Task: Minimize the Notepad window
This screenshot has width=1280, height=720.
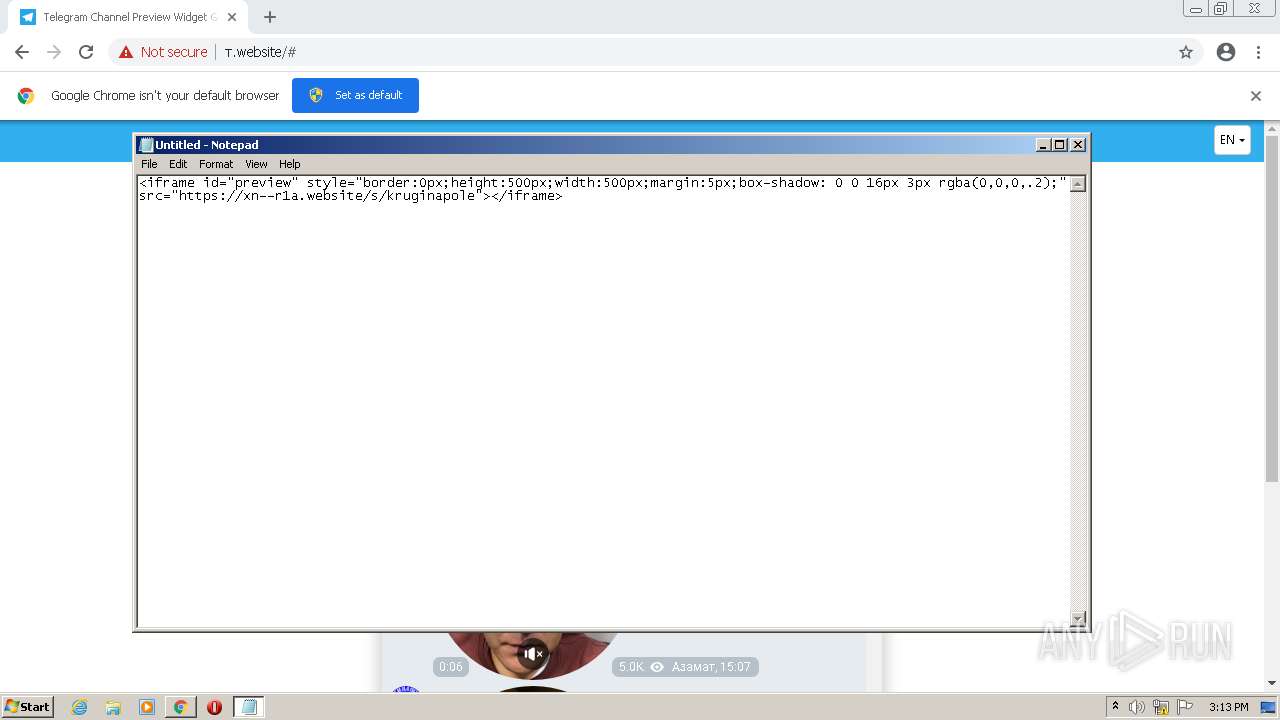Action: click(x=1043, y=145)
